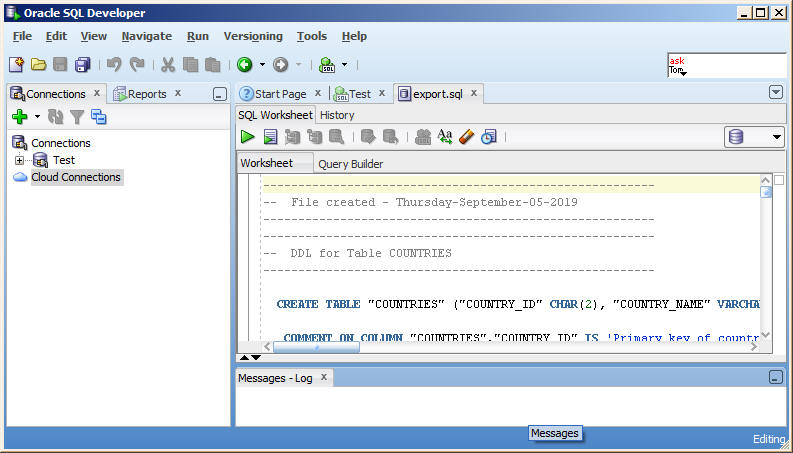Expand the Test connection tree node
Image resolution: width=793 pixels, height=453 pixels.
[19, 160]
